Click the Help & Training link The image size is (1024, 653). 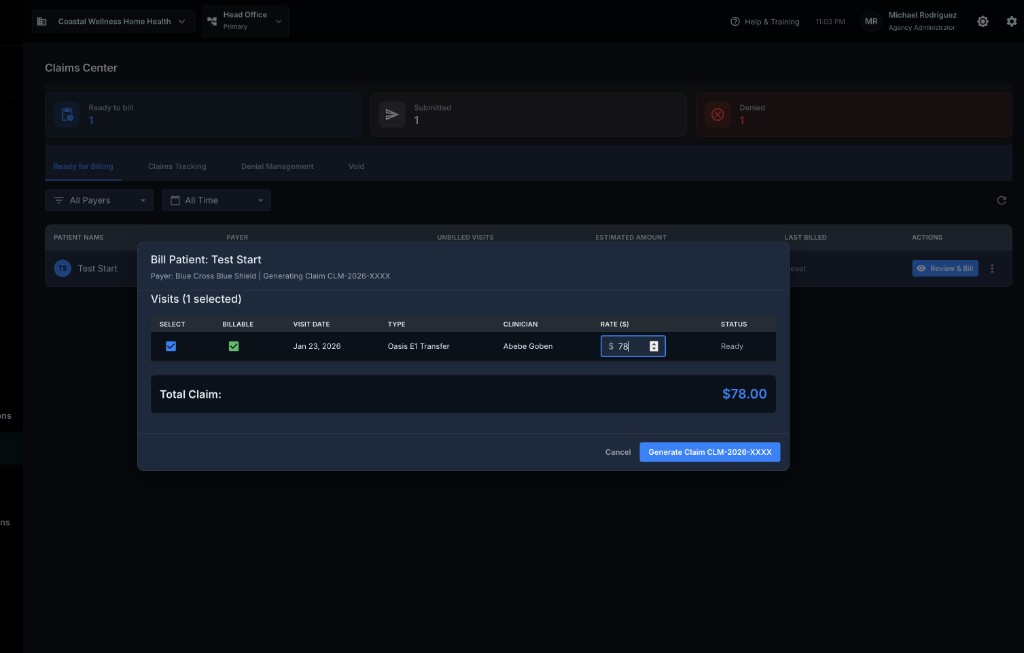point(764,22)
